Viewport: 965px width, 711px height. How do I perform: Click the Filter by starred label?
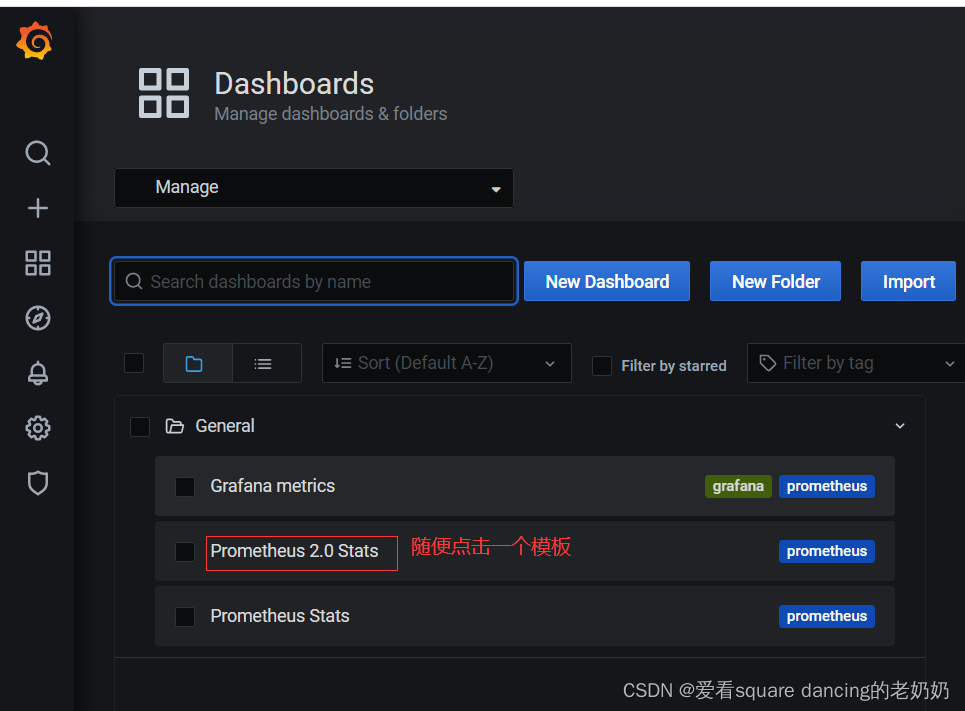(x=674, y=366)
